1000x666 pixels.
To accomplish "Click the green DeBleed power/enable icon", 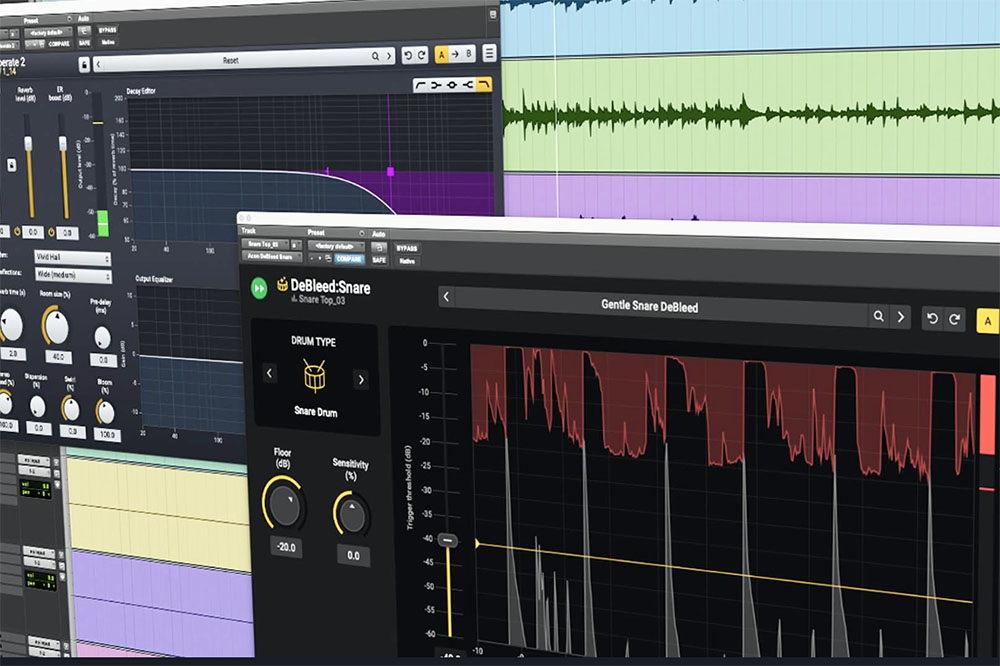I will (259, 288).
